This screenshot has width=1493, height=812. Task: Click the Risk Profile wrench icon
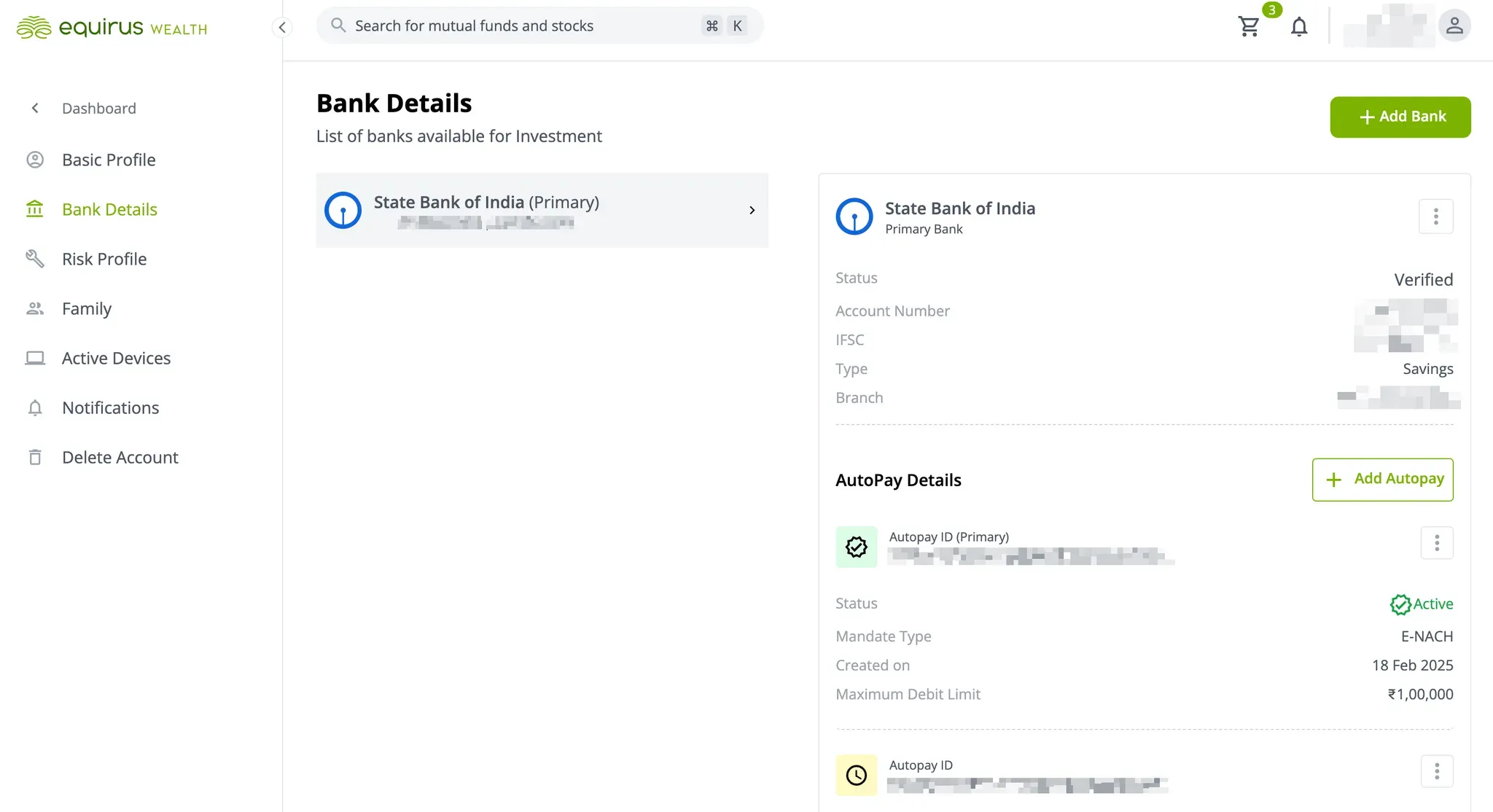35,259
